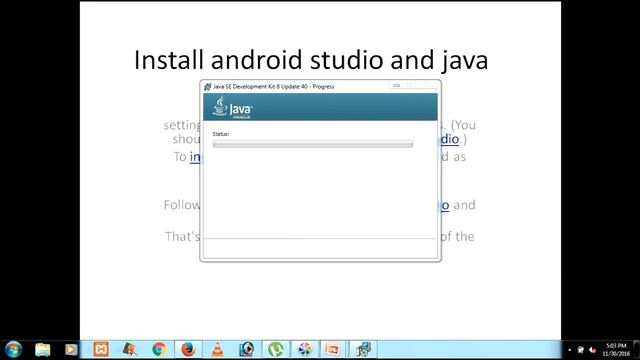Click the Java SE Development Kit title text
This screenshot has width=640, height=360.
273,87
